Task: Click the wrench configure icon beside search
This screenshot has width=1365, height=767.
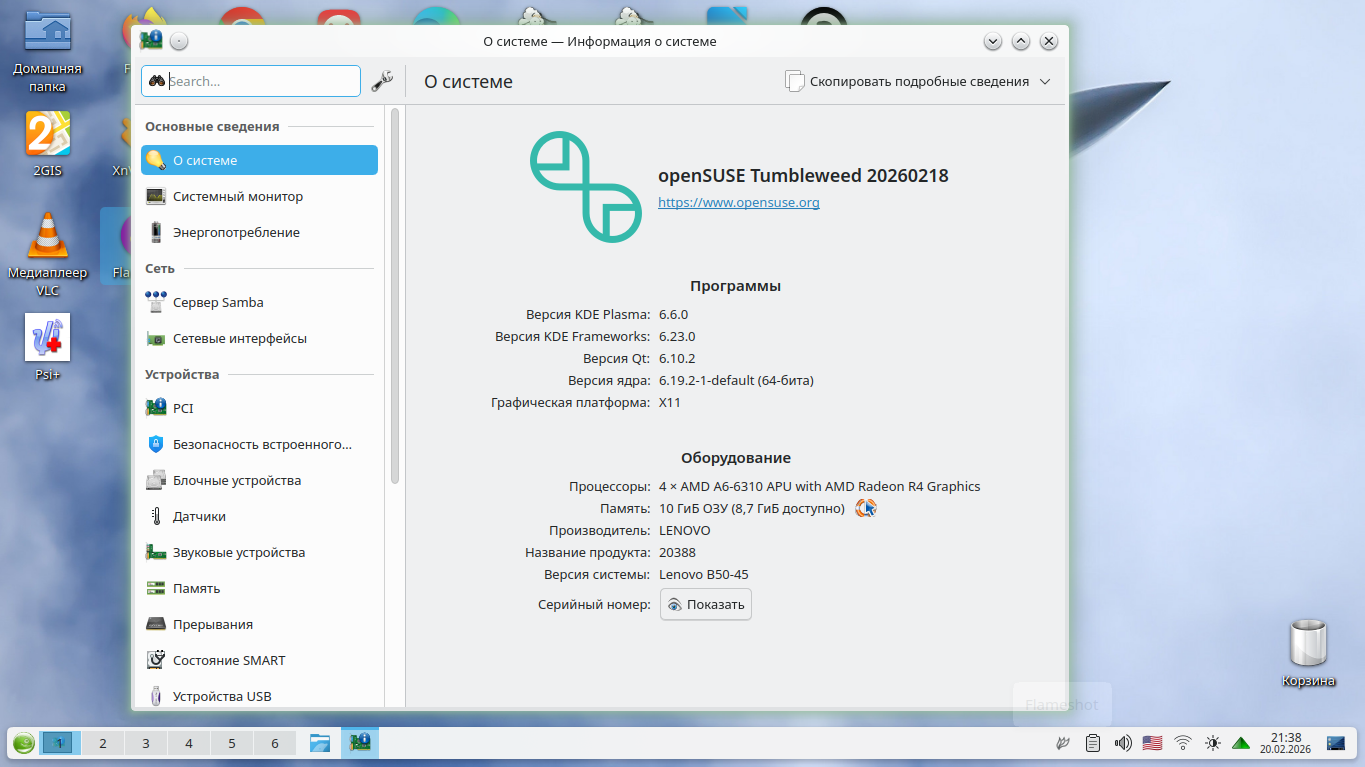Action: [382, 82]
